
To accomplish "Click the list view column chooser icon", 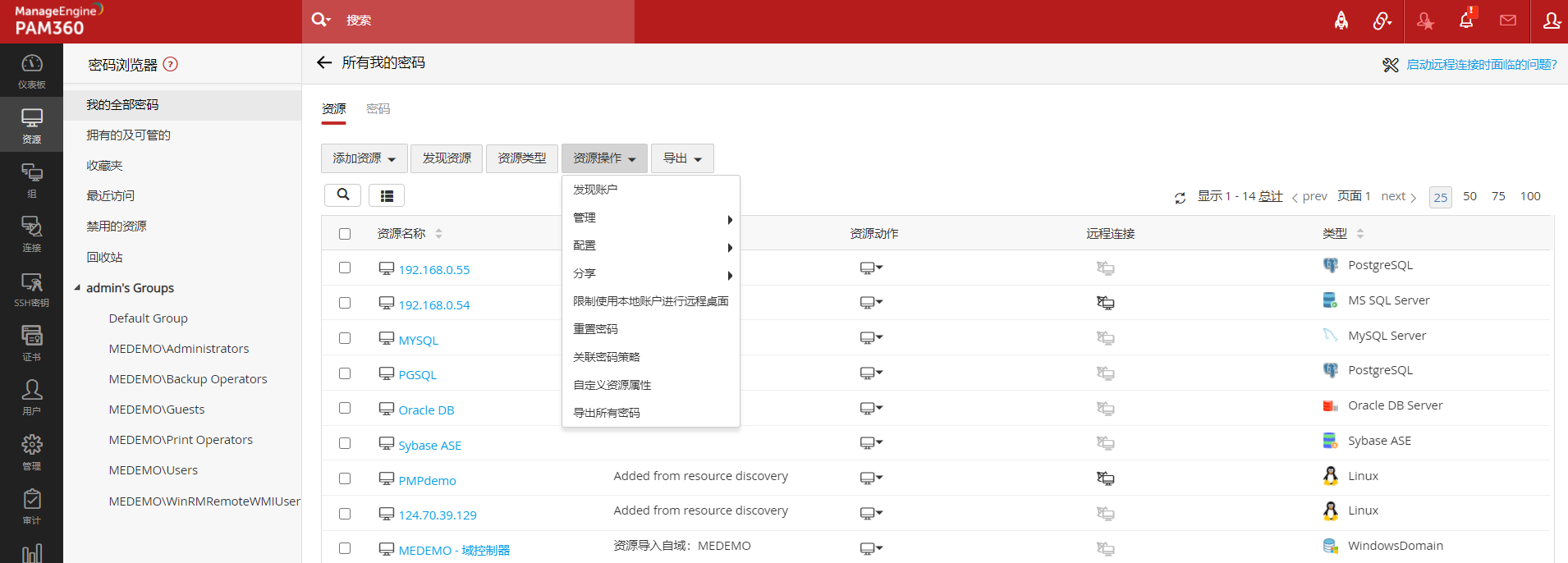I will tap(387, 195).
